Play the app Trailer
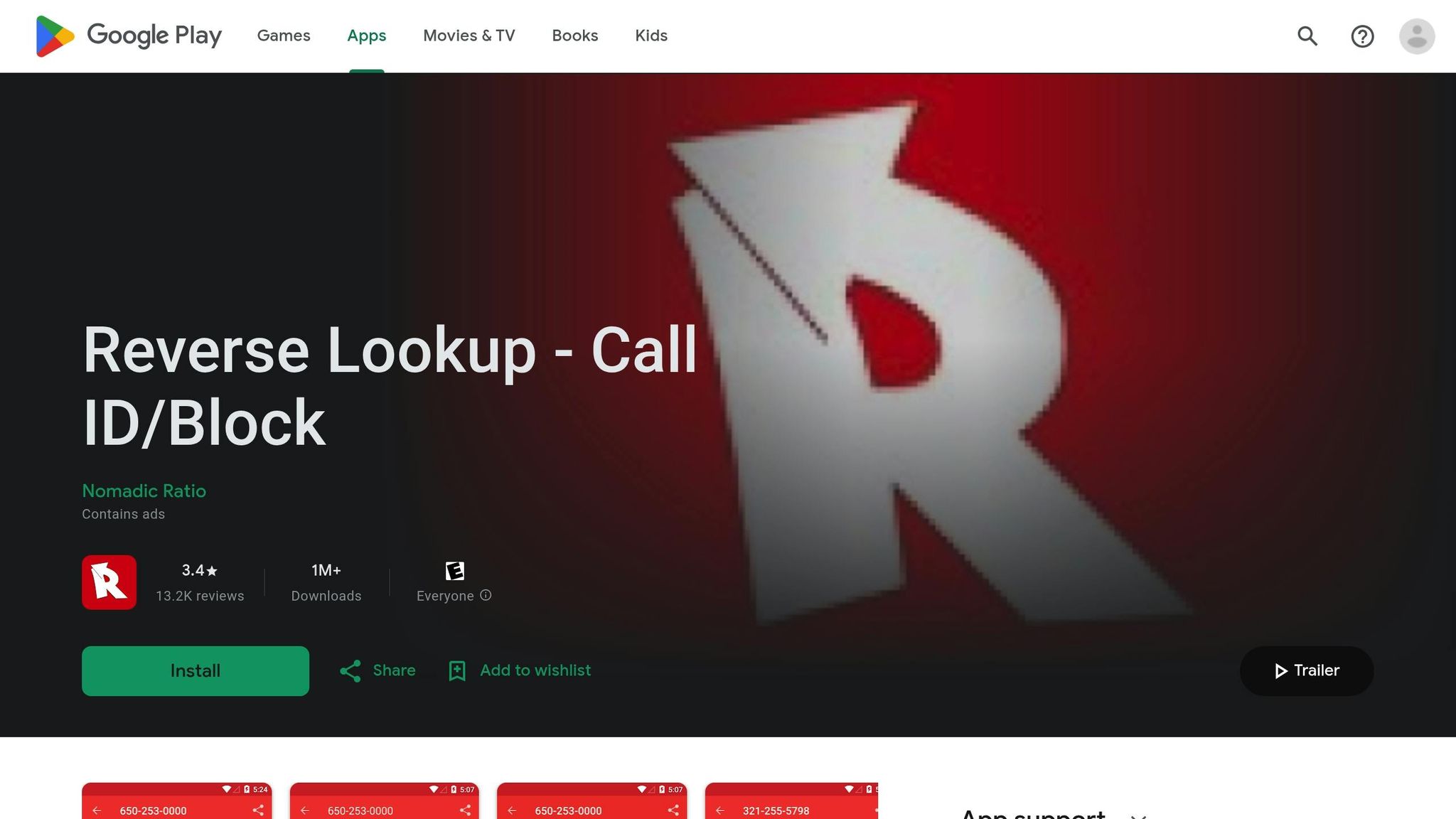Screen dimensions: 1456x819 coord(1306,670)
